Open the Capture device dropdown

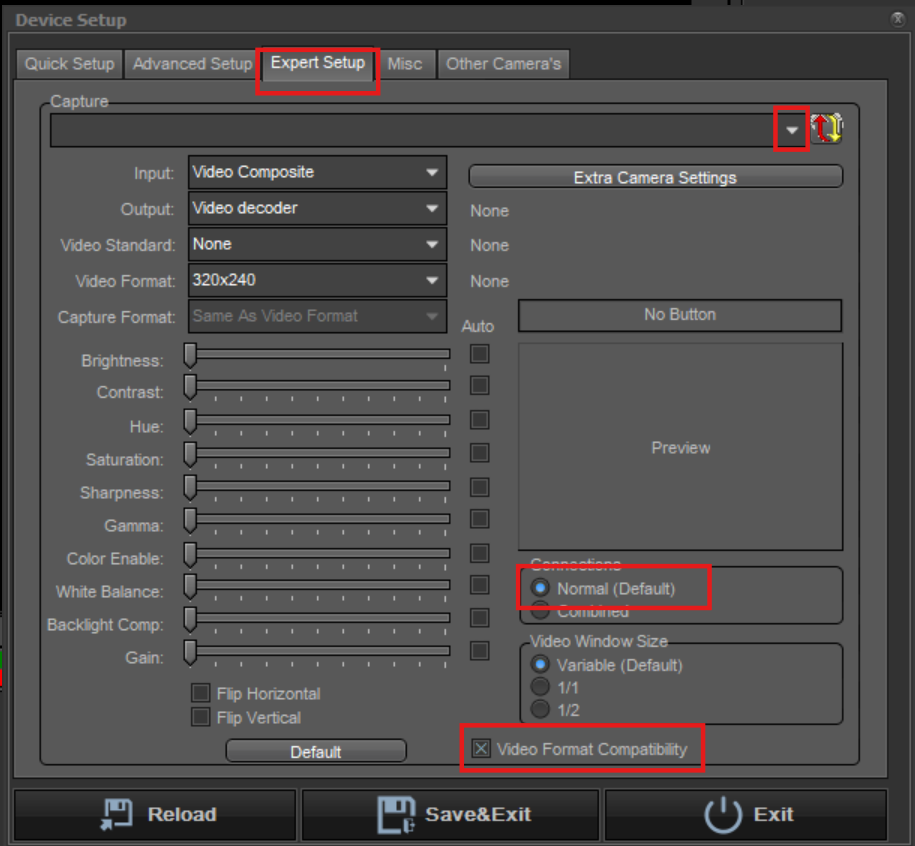pos(792,129)
